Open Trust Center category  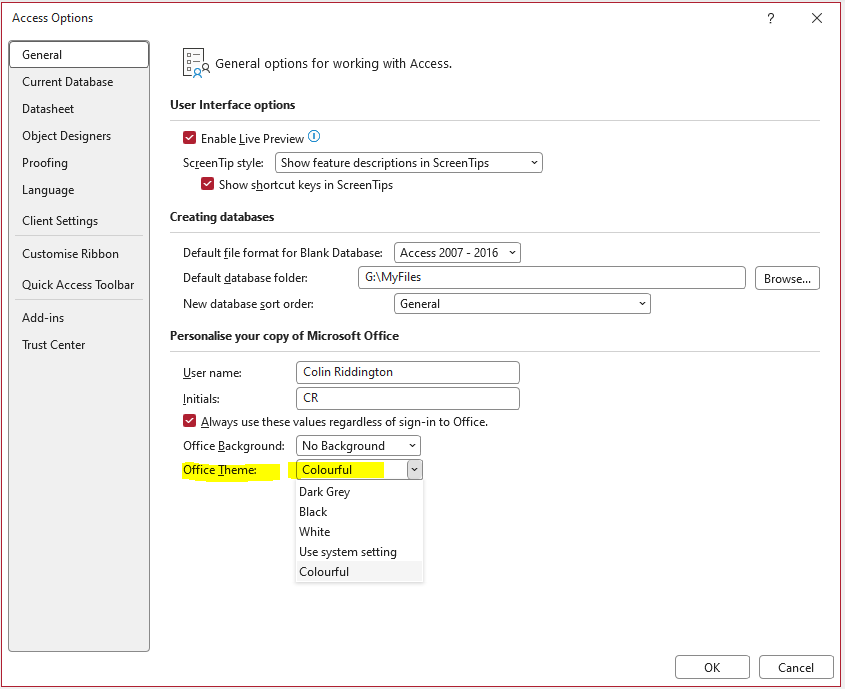click(x=79, y=345)
